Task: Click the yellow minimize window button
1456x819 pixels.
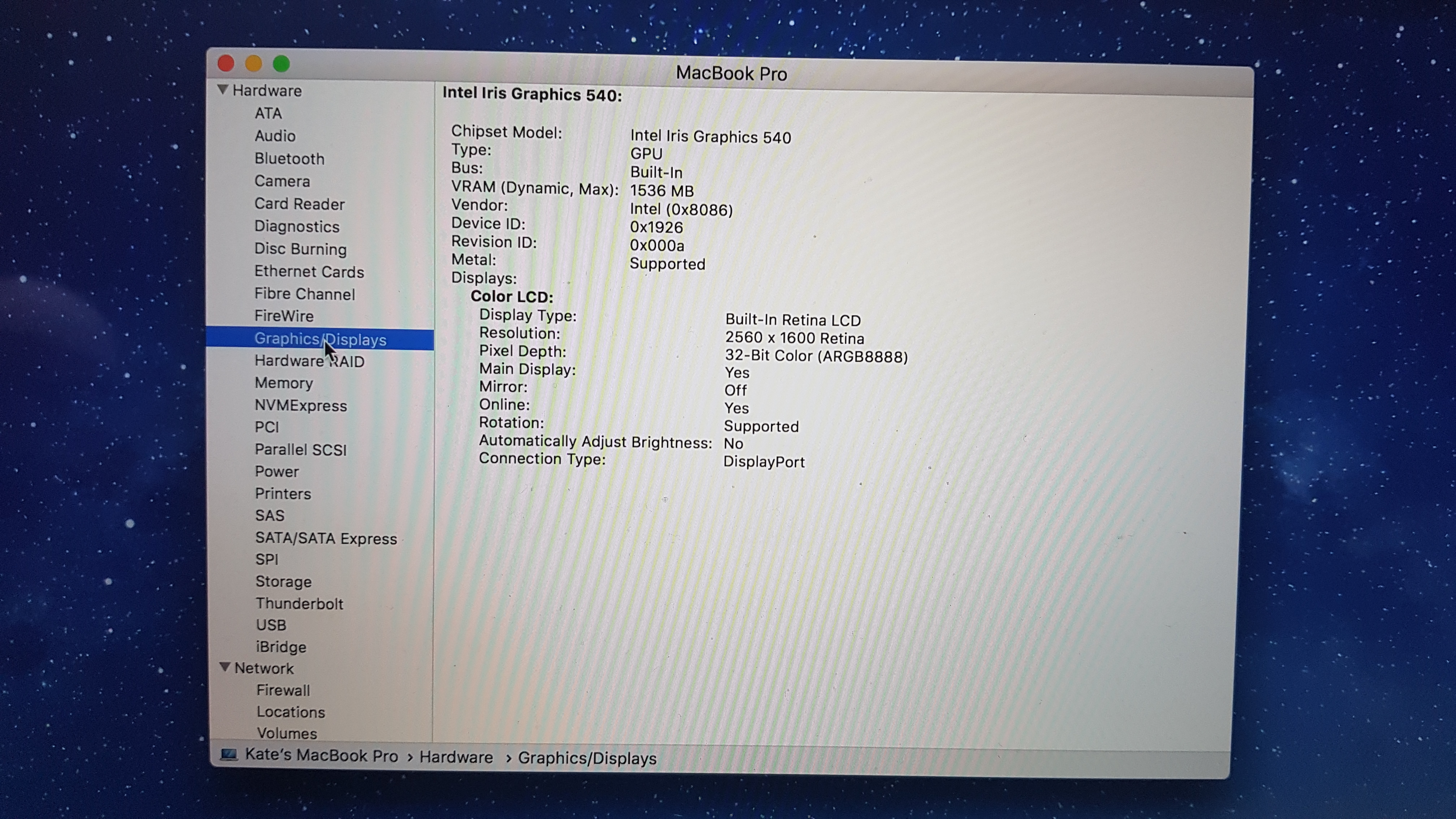Action: coord(254,64)
